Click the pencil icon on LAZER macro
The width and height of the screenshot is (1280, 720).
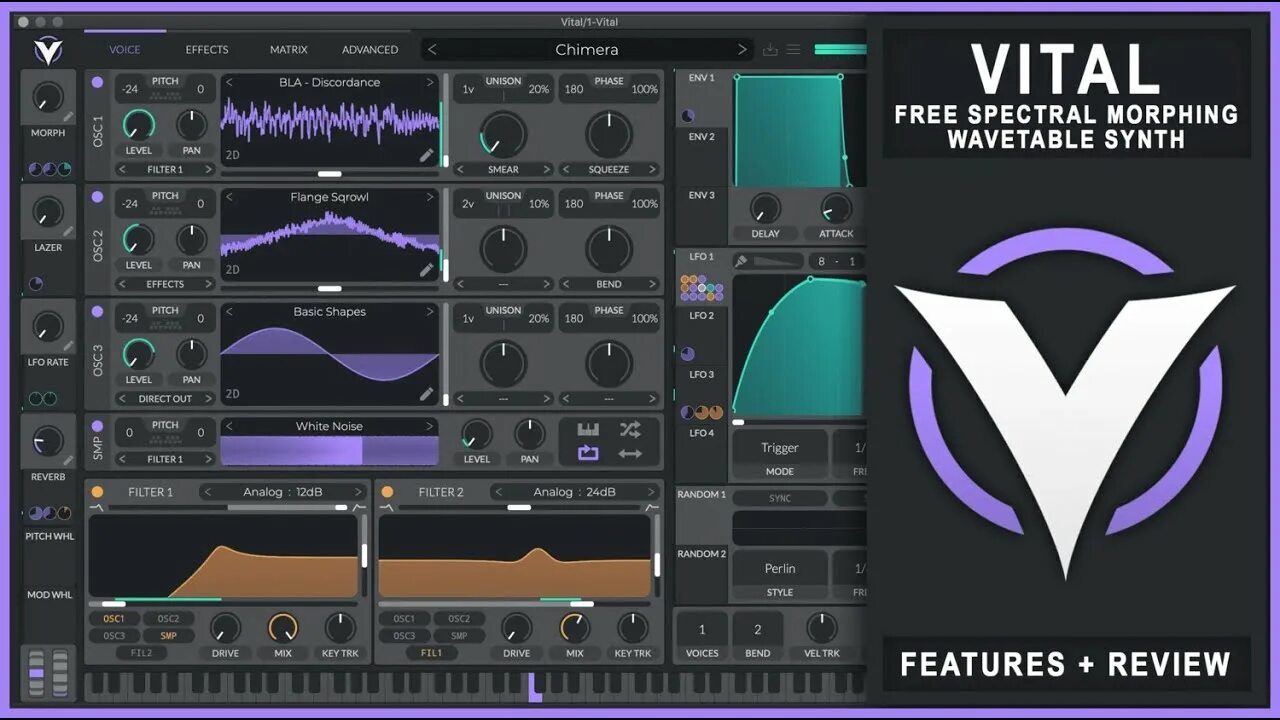(68, 231)
